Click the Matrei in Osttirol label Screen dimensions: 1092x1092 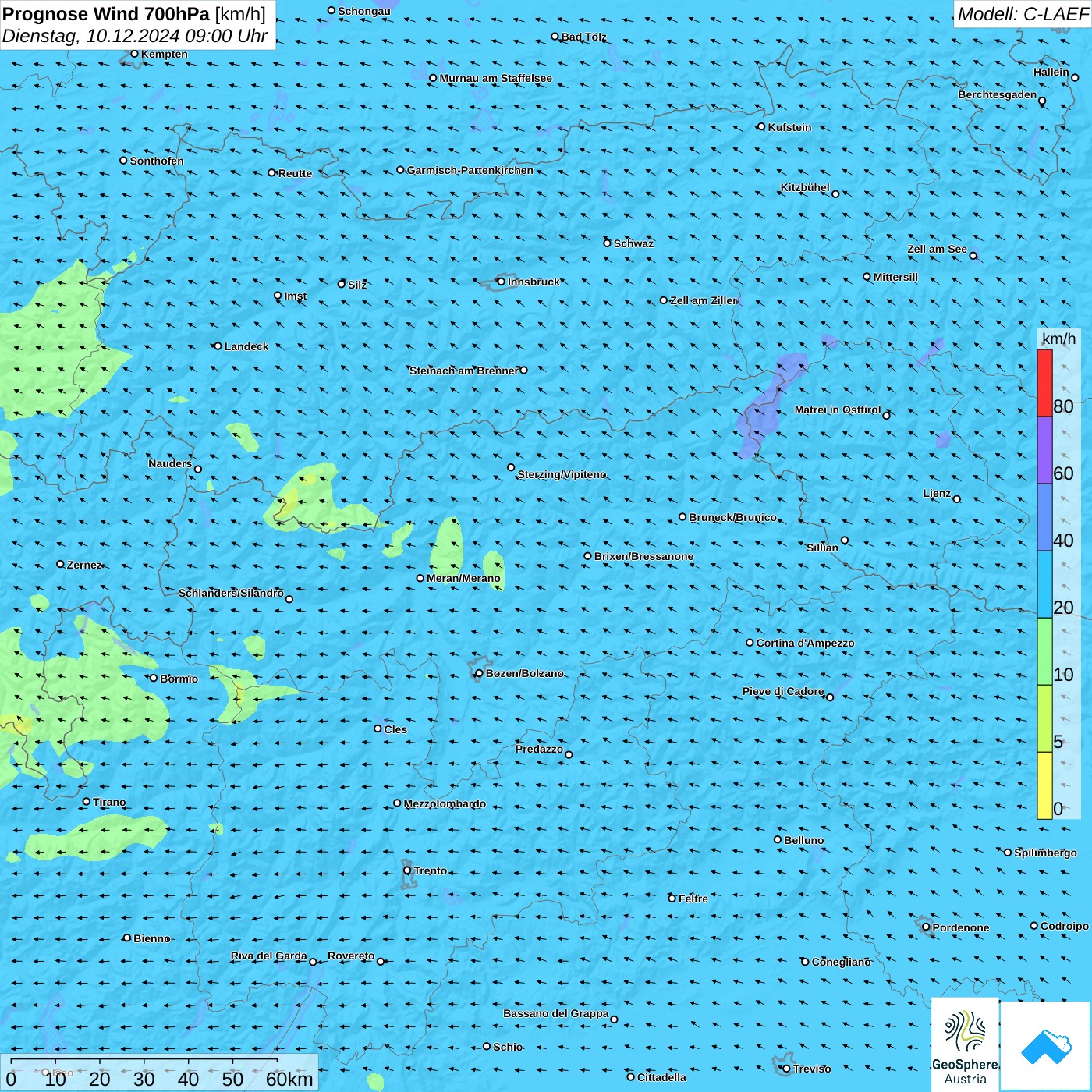coord(838,409)
